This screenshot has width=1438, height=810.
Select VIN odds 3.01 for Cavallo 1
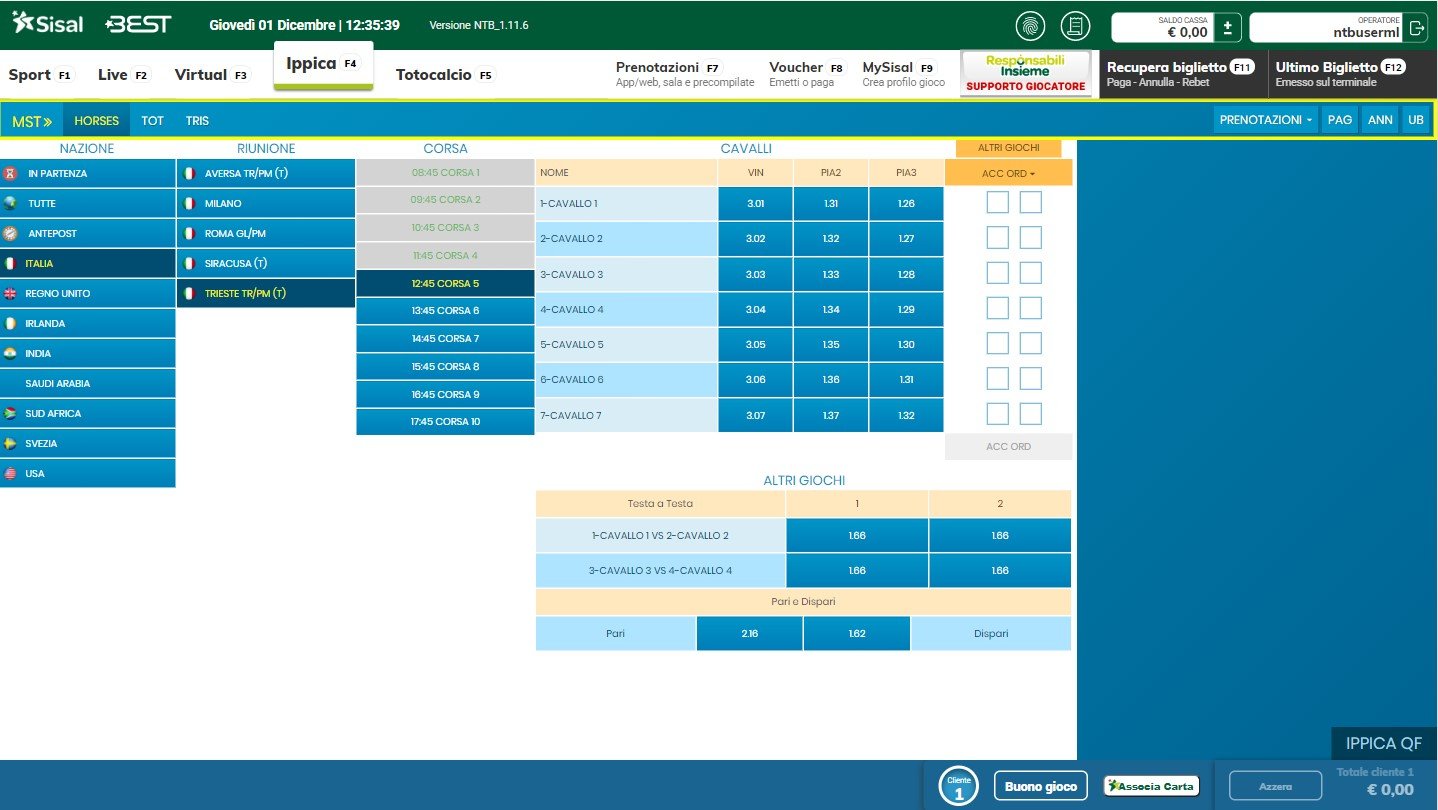click(755, 203)
